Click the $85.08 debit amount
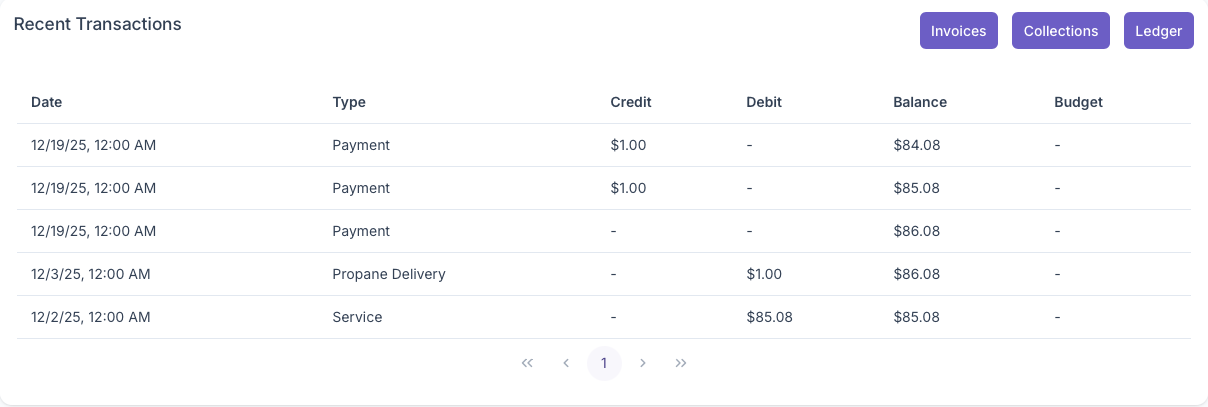1208x407 pixels. click(x=769, y=317)
